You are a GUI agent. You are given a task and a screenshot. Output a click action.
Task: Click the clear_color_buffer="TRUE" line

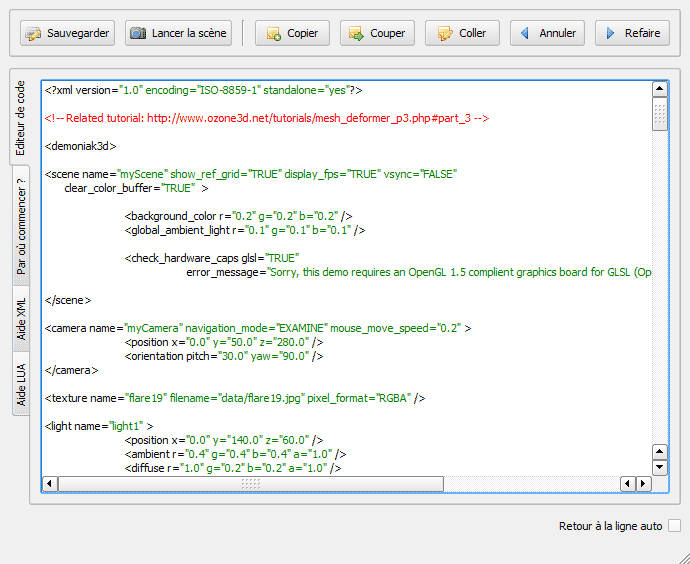tap(136, 188)
